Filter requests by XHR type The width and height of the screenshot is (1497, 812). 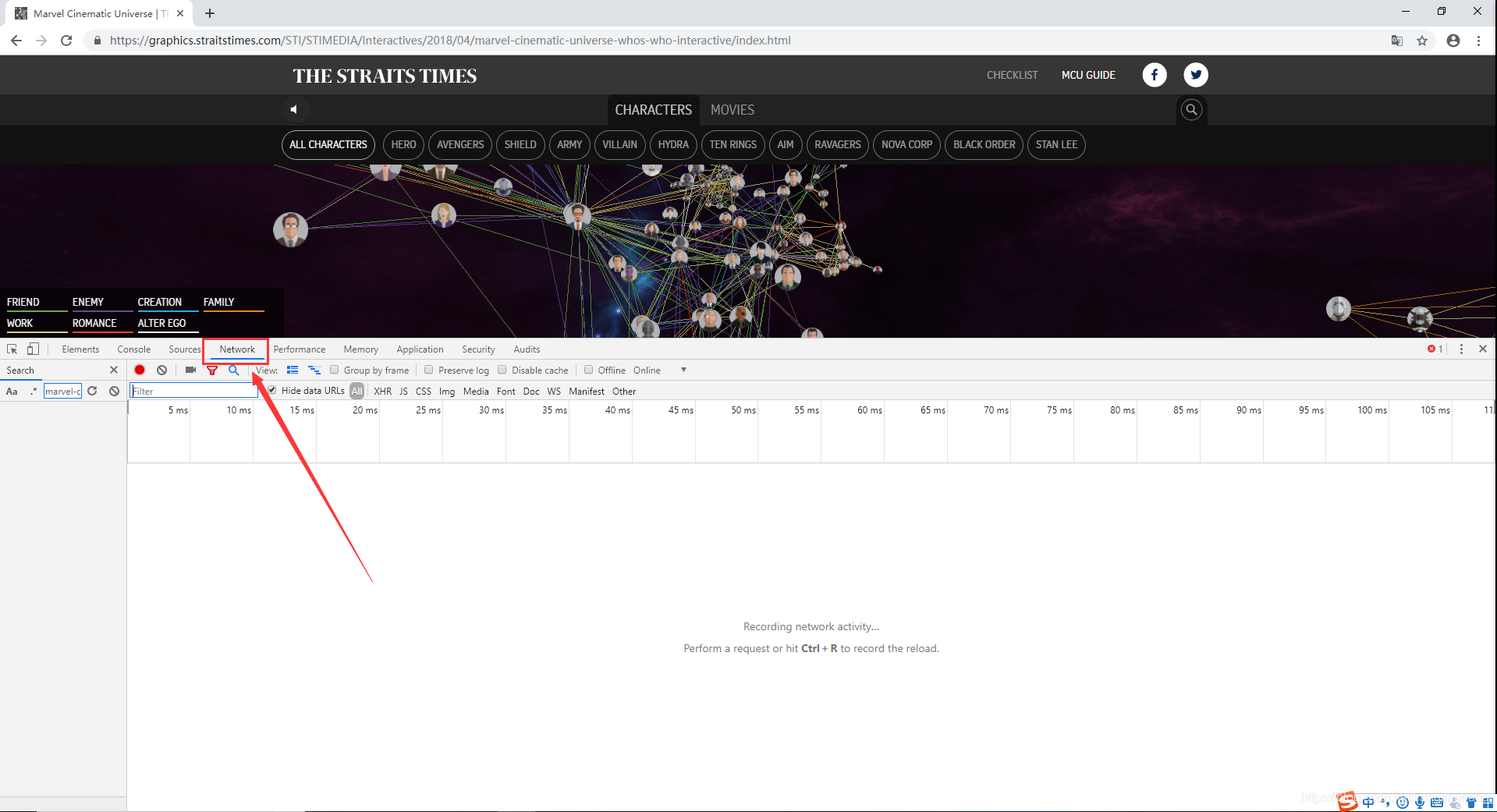(x=383, y=392)
